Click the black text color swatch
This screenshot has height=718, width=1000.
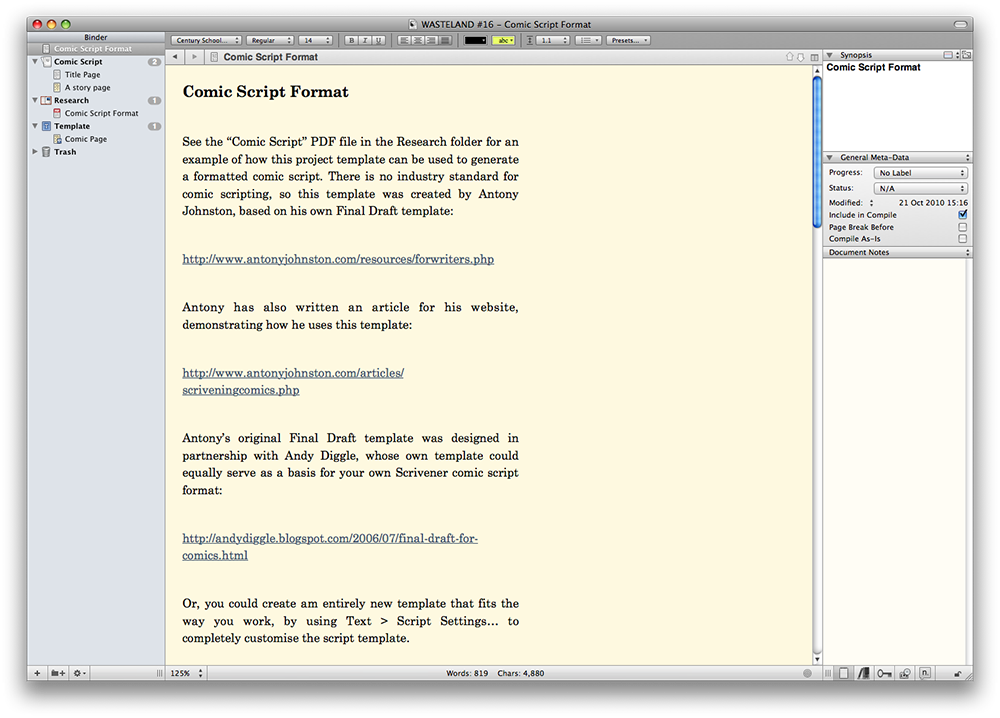475,40
